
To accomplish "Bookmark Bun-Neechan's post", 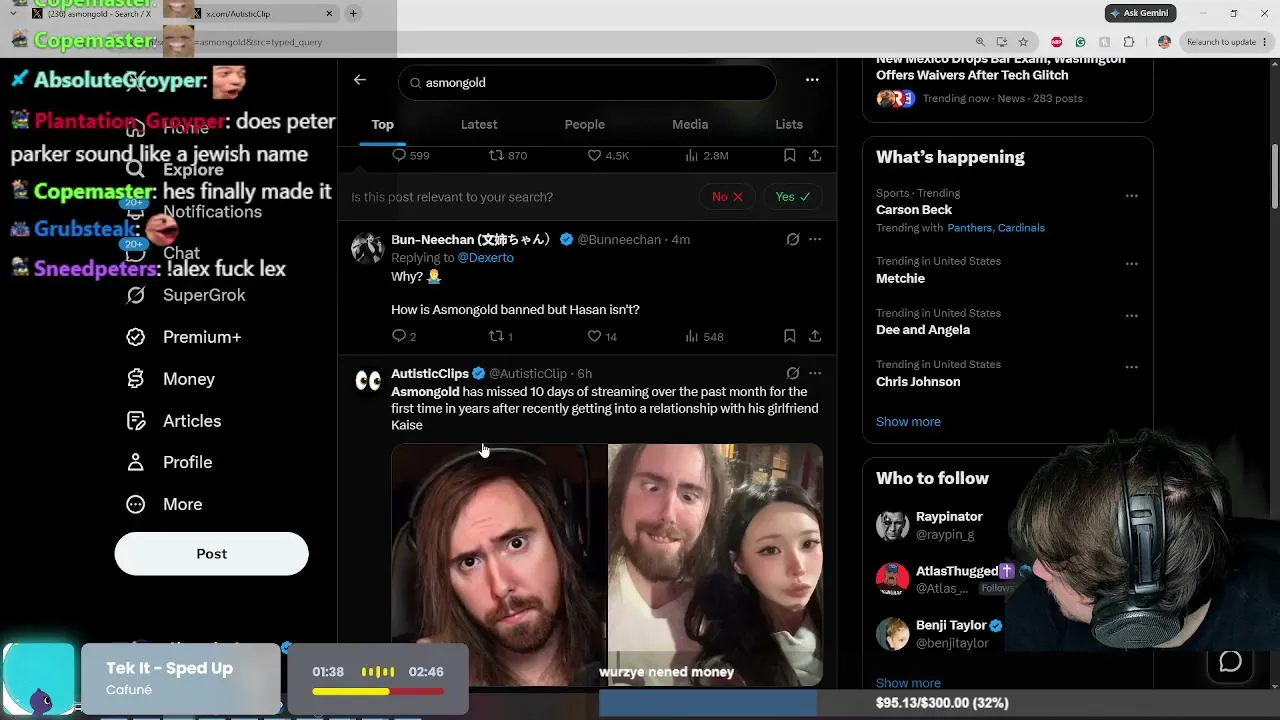I will tap(790, 336).
